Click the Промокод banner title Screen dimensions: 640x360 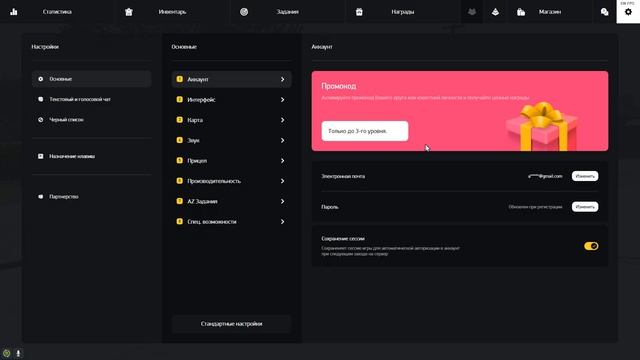pyautogui.click(x=339, y=86)
